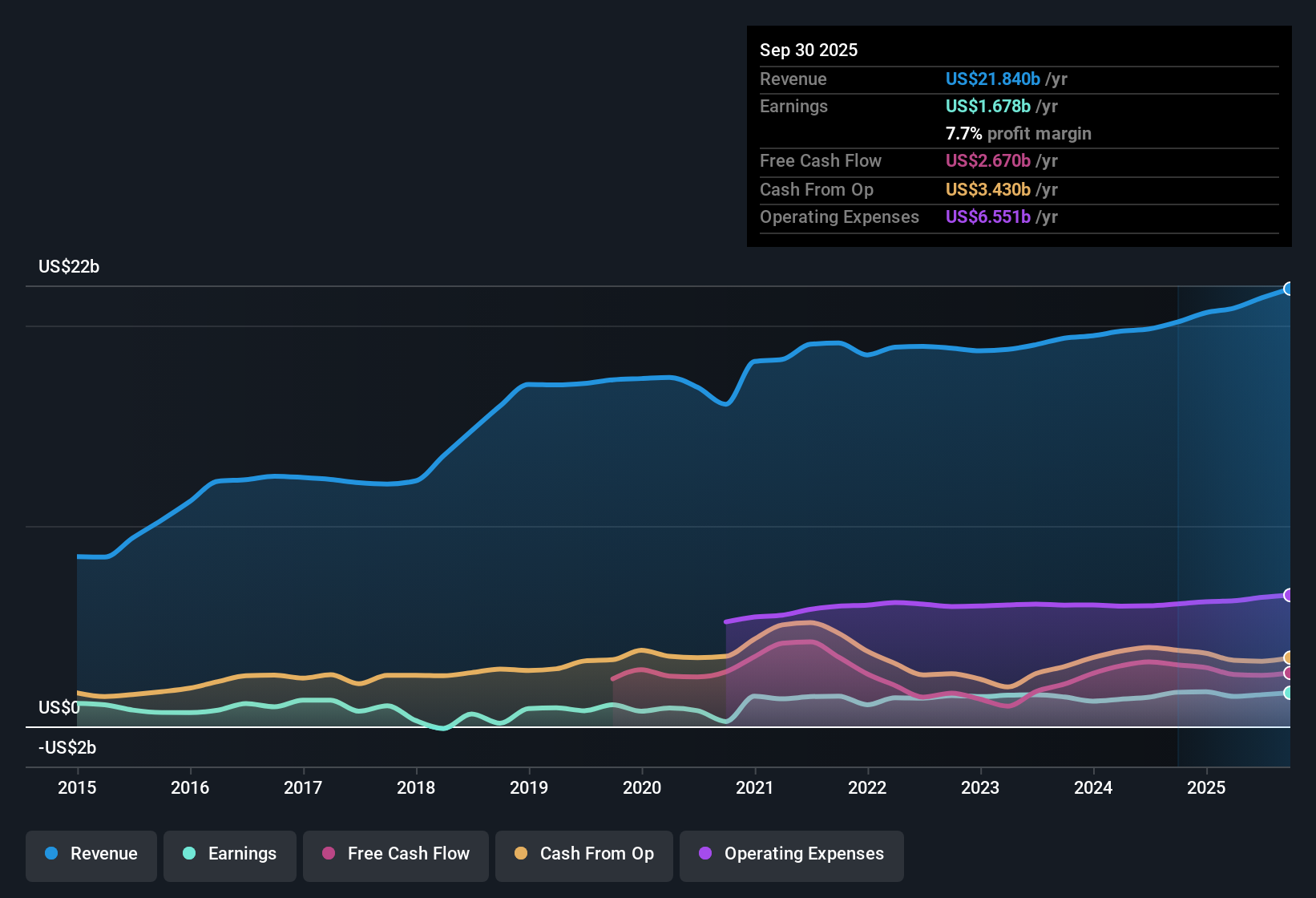Toggle the Cash From Op series
Viewport: 1316px width, 898px height.
pos(583,854)
